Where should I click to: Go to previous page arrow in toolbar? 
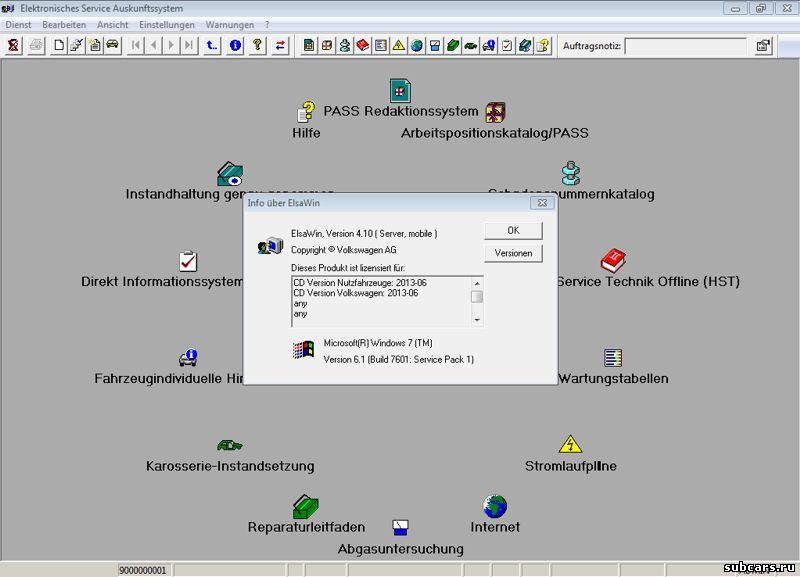click(154, 45)
